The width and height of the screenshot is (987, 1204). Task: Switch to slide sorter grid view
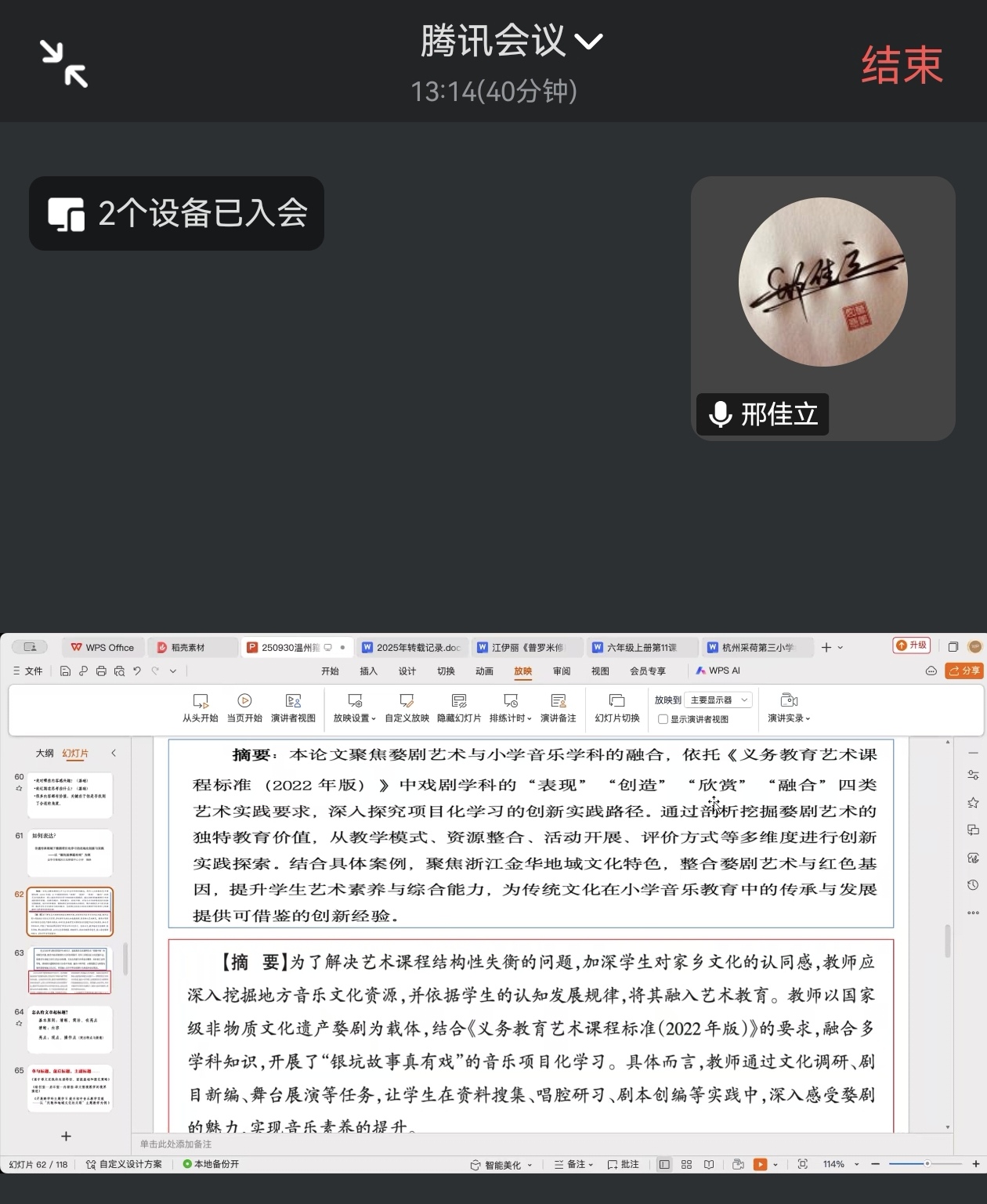(686, 1165)
